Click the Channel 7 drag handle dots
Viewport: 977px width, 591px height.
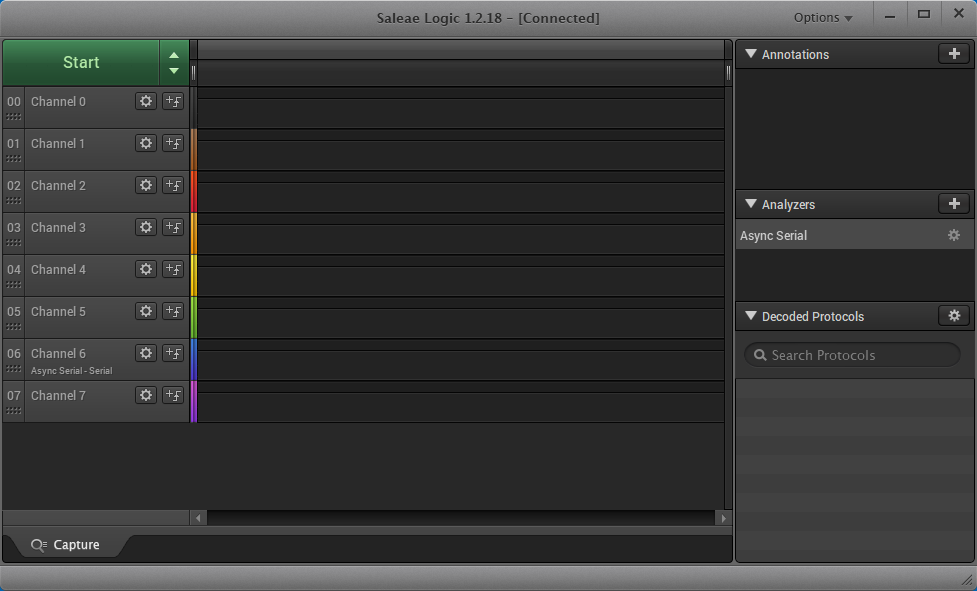coord(13,411)
